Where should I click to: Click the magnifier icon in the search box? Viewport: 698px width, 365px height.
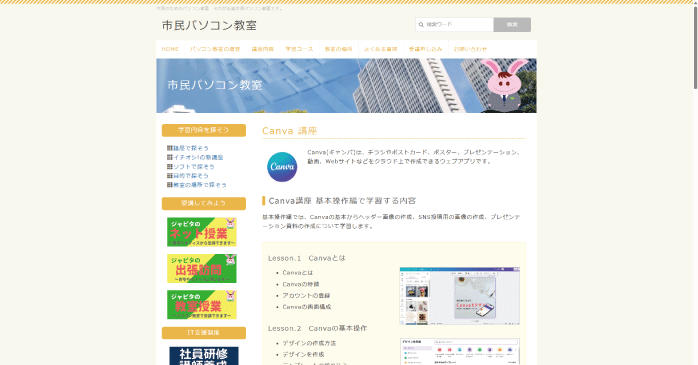[421, 25]
